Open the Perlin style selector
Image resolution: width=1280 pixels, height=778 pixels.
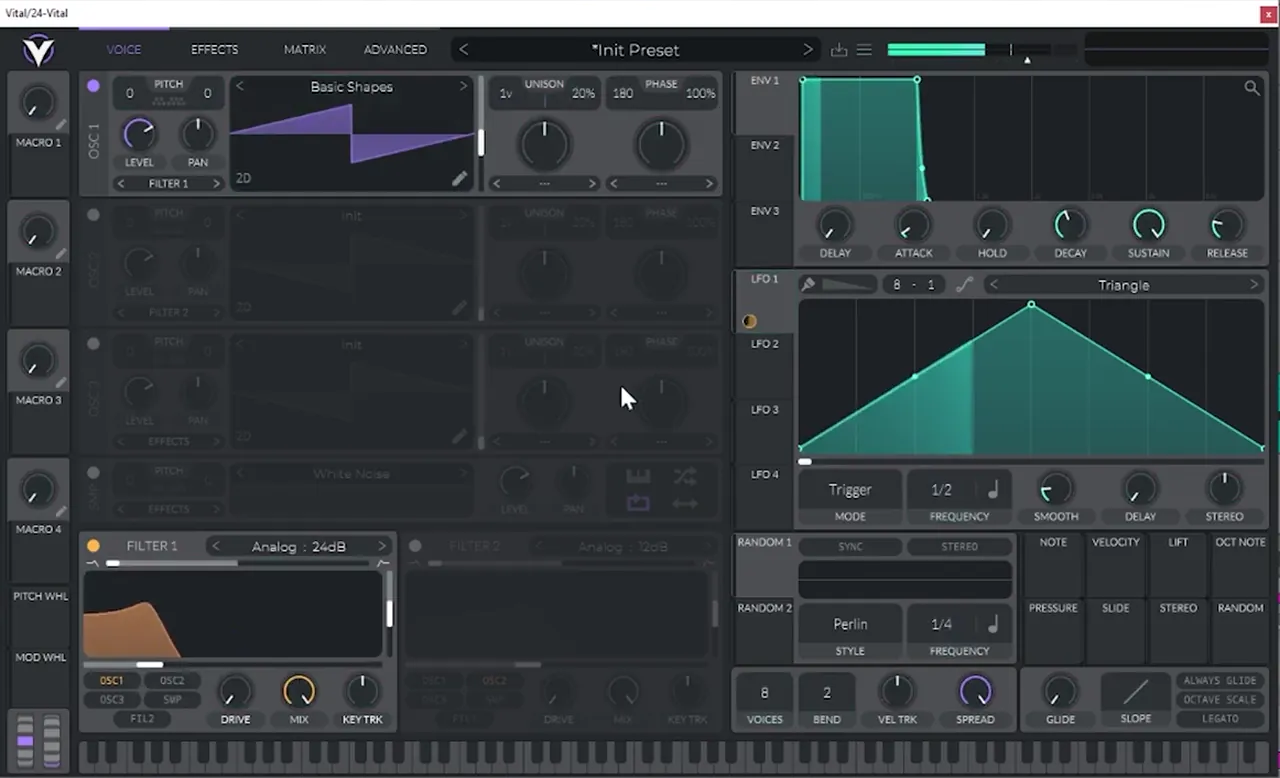click(x=850, y=624)
